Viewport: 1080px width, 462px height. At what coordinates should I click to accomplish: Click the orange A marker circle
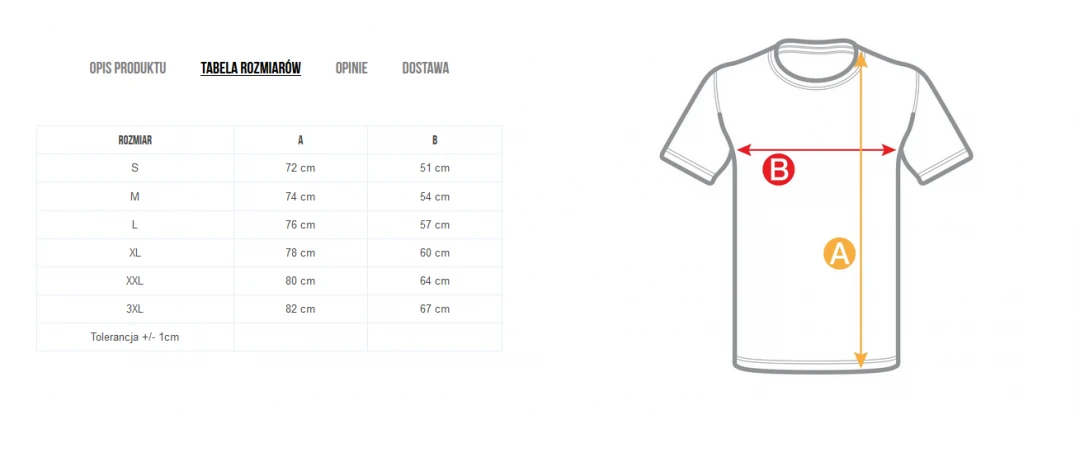pos(839,253)
